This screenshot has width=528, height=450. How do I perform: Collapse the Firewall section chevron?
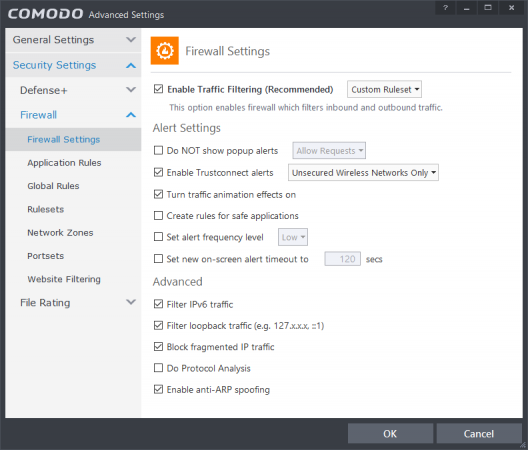(131, 115)
